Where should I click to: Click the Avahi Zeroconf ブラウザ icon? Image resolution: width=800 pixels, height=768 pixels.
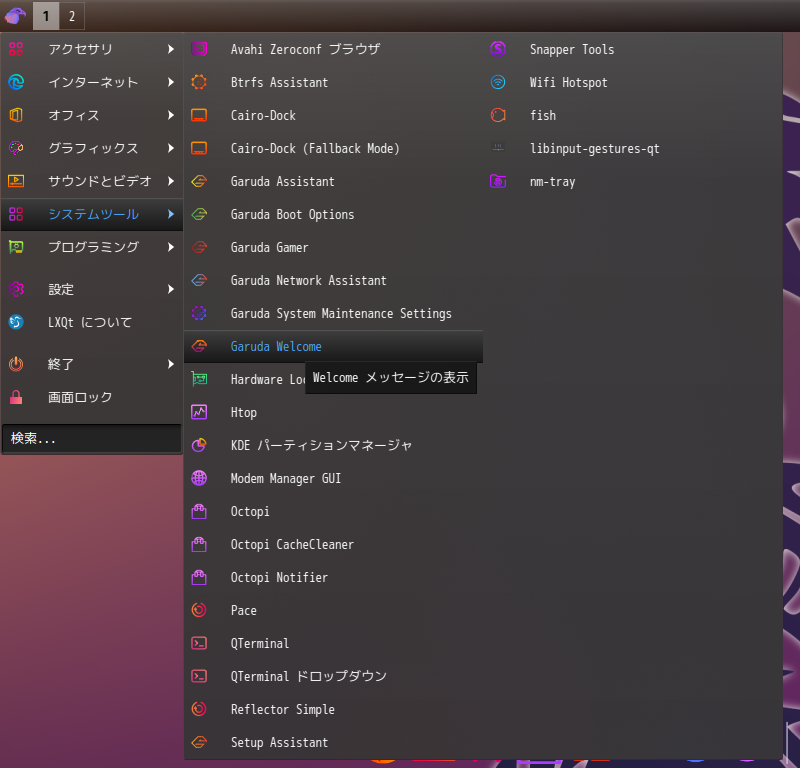(199, 49)
